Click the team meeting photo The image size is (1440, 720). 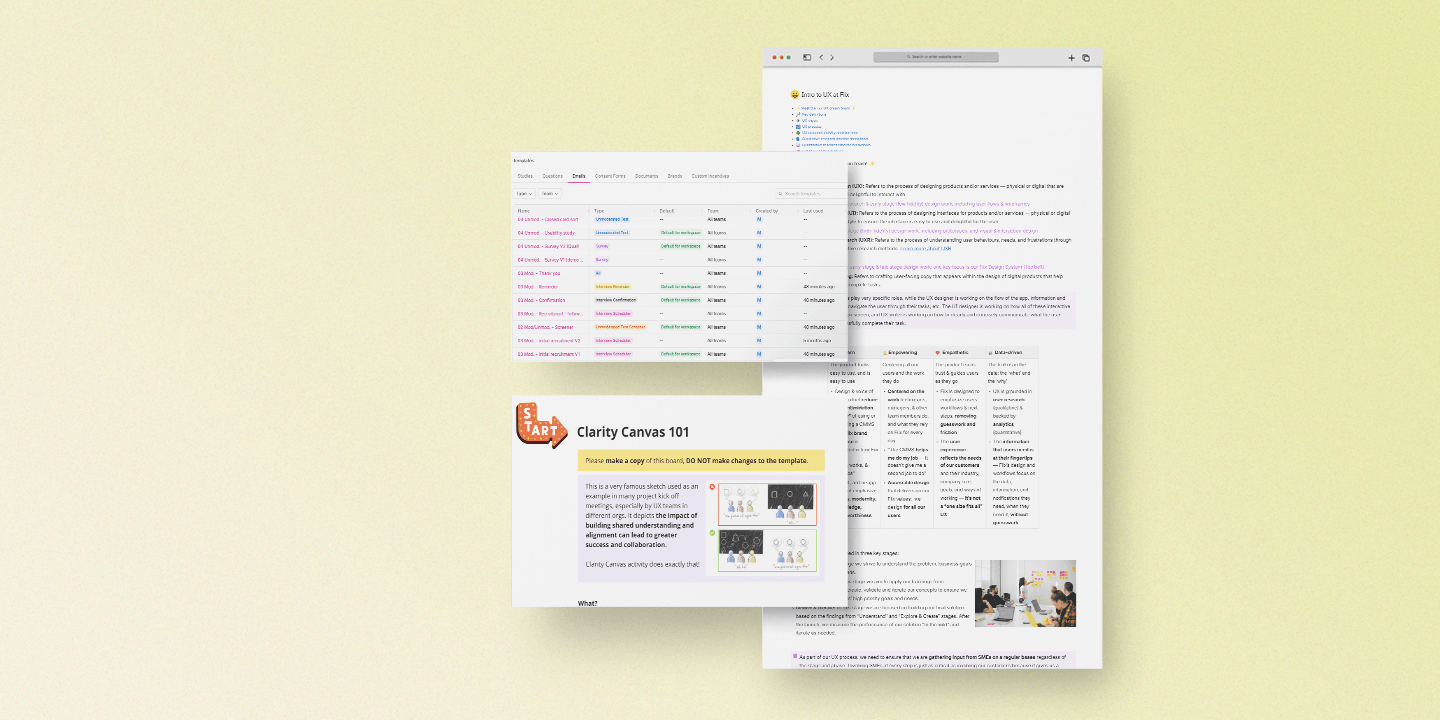coord(1025,593)
